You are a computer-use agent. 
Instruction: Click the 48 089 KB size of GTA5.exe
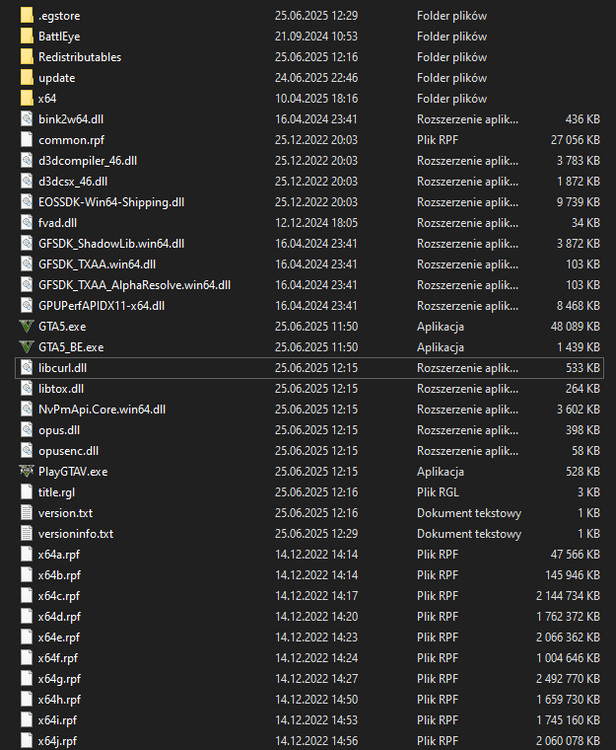click(x=575, y=327)
